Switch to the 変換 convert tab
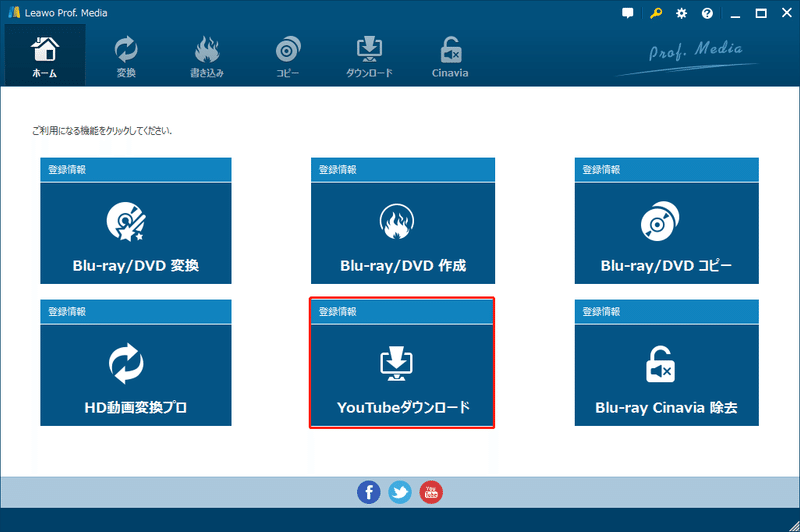Screen dimensions: 800x532 coord(126,57)
